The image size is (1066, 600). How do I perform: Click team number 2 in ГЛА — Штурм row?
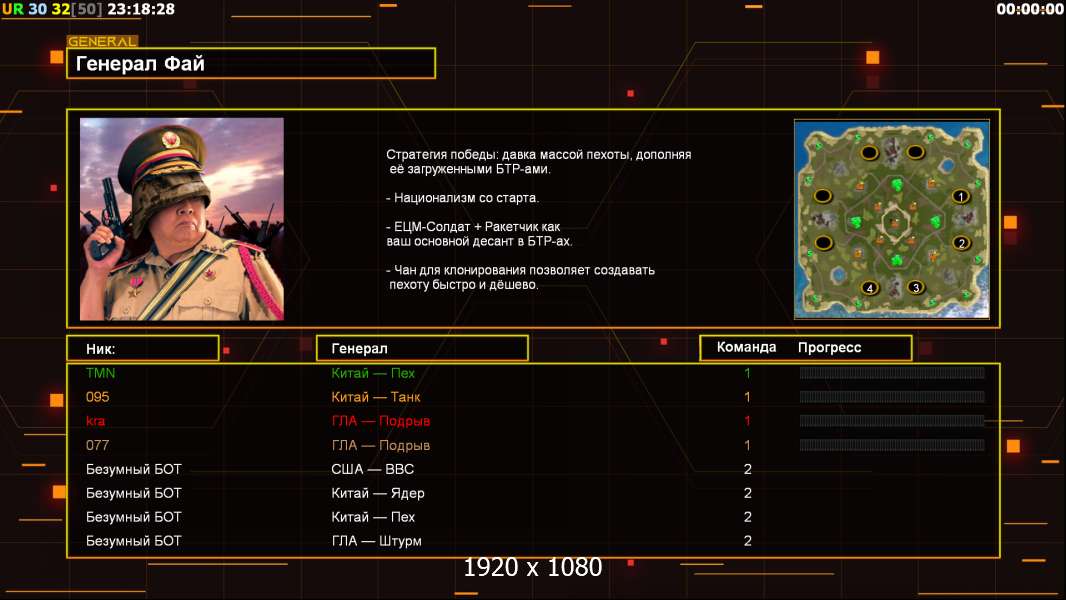[x=748, y=541]
